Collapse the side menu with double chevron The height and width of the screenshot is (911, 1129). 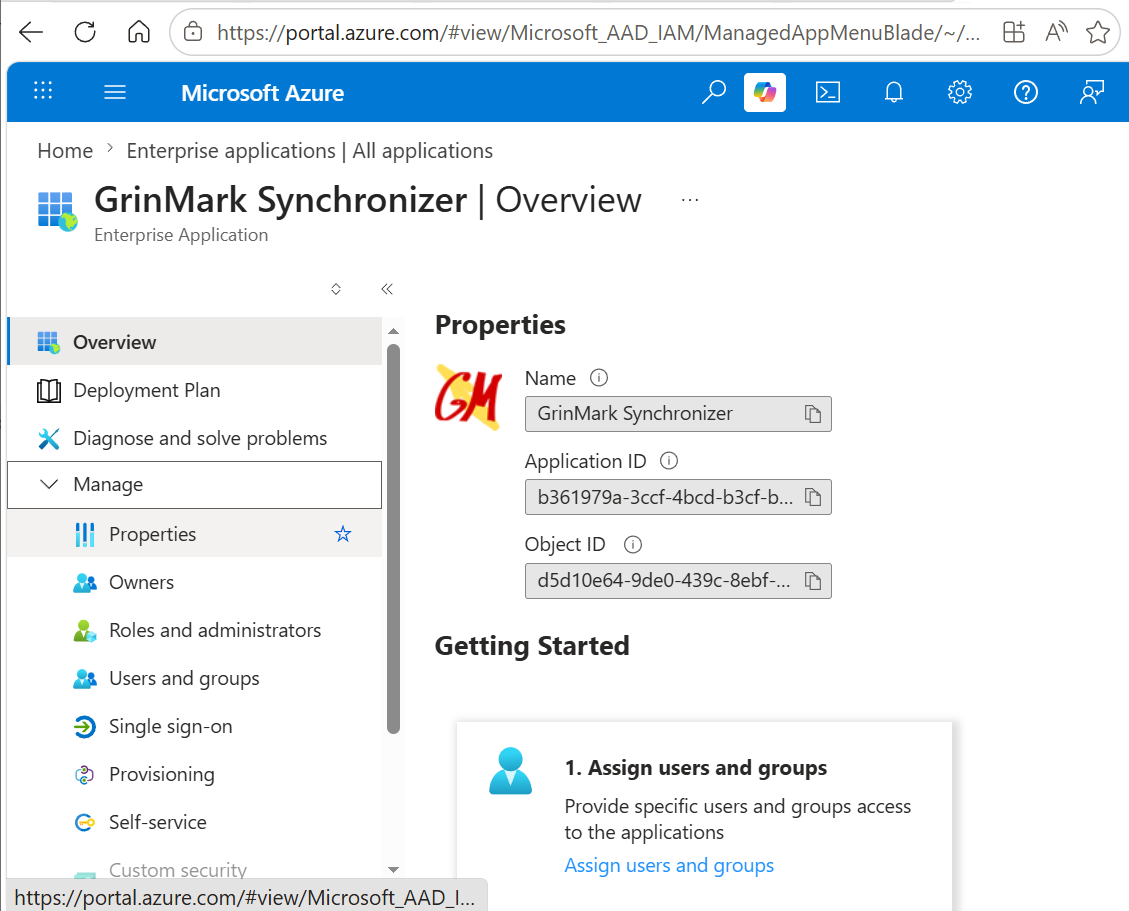click(387, 289)
